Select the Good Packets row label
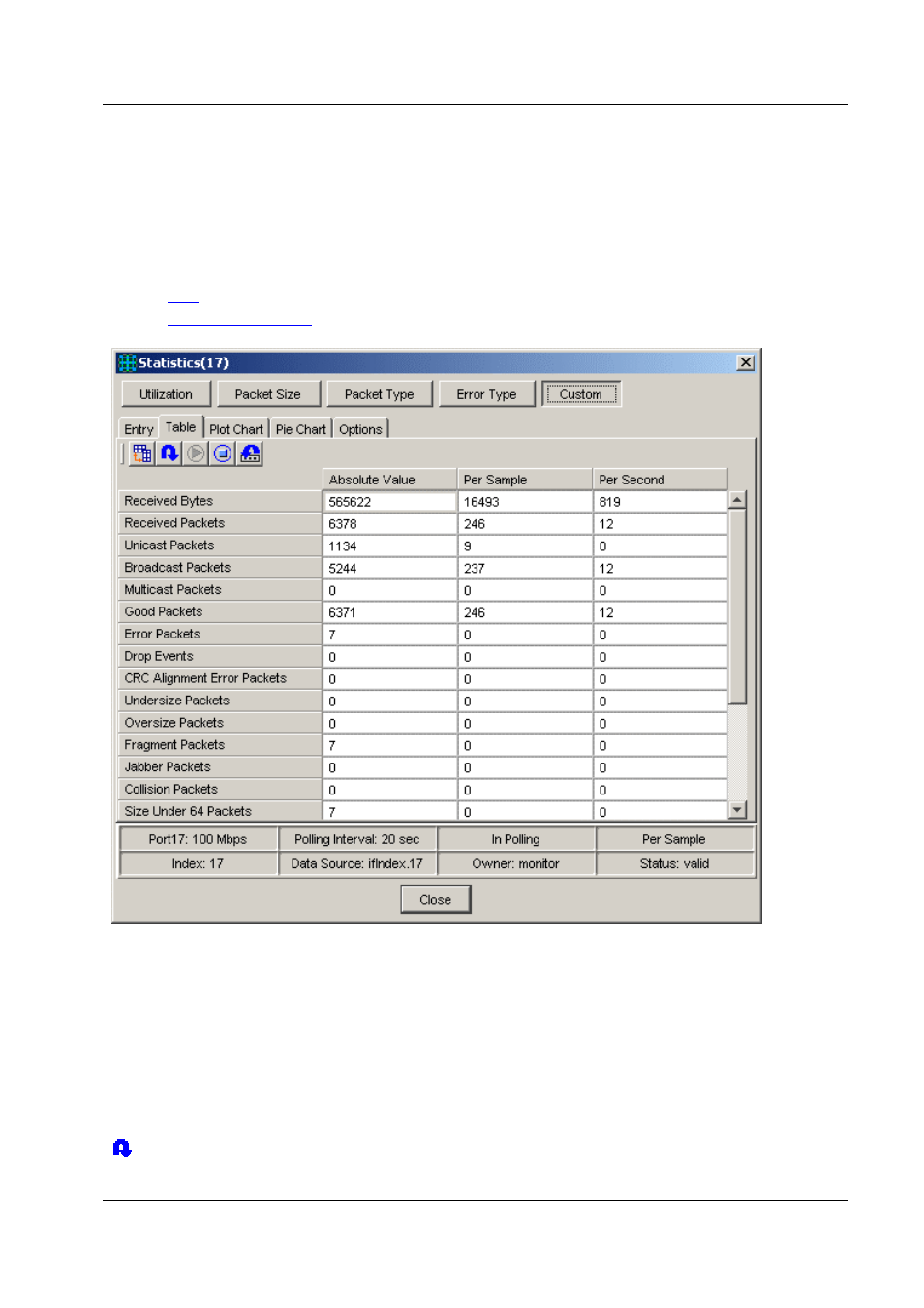 coord(220,612)
